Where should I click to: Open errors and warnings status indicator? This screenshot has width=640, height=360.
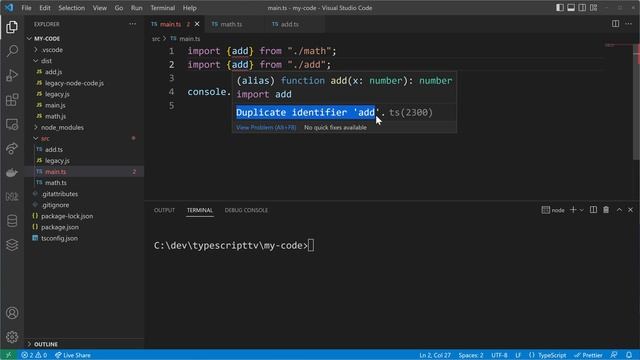point(34,355)
